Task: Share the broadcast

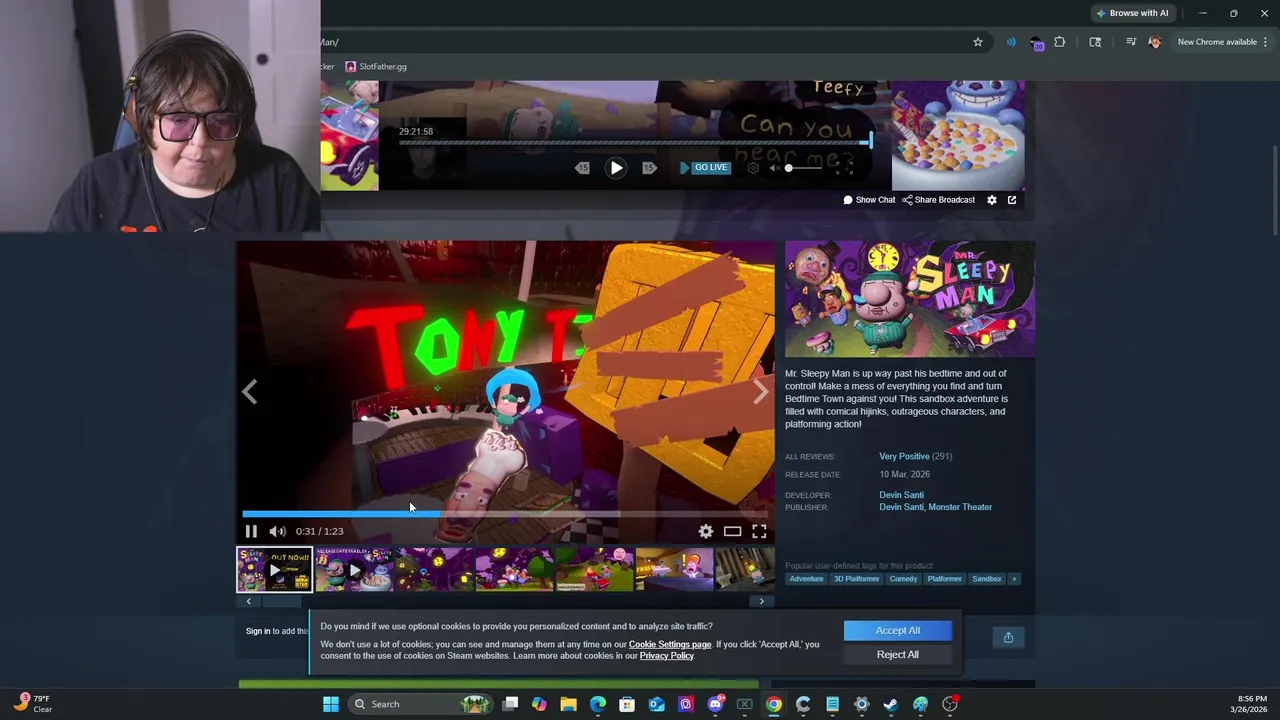Action: (938, 200)
